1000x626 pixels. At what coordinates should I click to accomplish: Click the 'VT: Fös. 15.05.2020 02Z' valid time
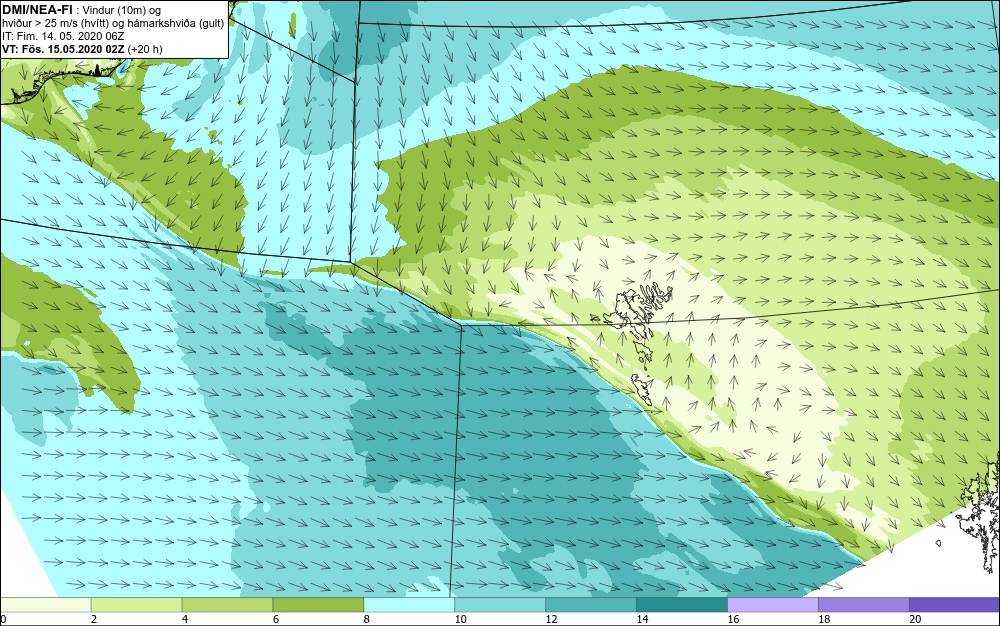point(63,48)
